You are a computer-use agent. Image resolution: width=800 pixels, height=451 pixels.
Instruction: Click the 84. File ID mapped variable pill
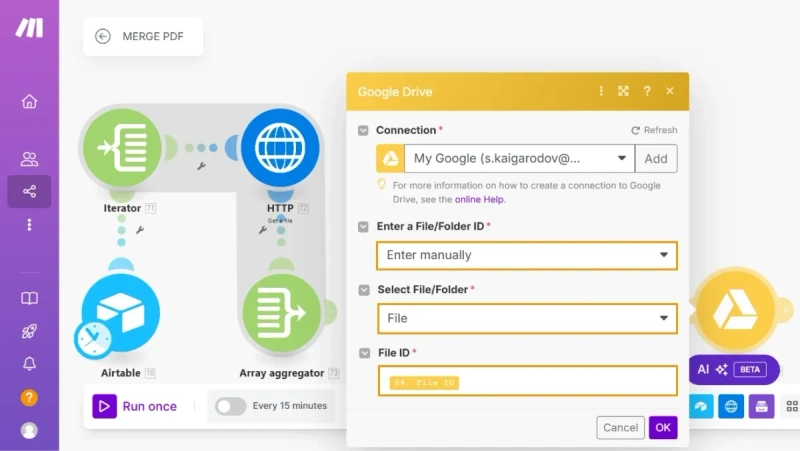tap(424, 383)
